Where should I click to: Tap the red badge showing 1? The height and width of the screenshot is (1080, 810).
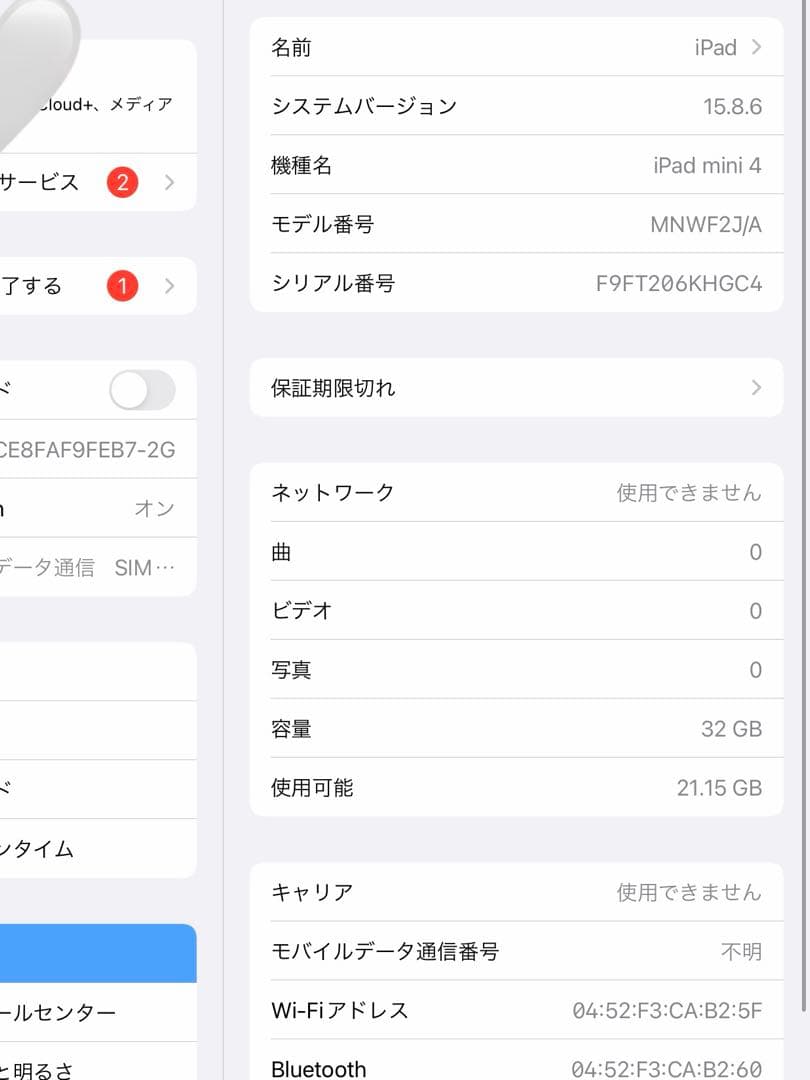(122, 286)
